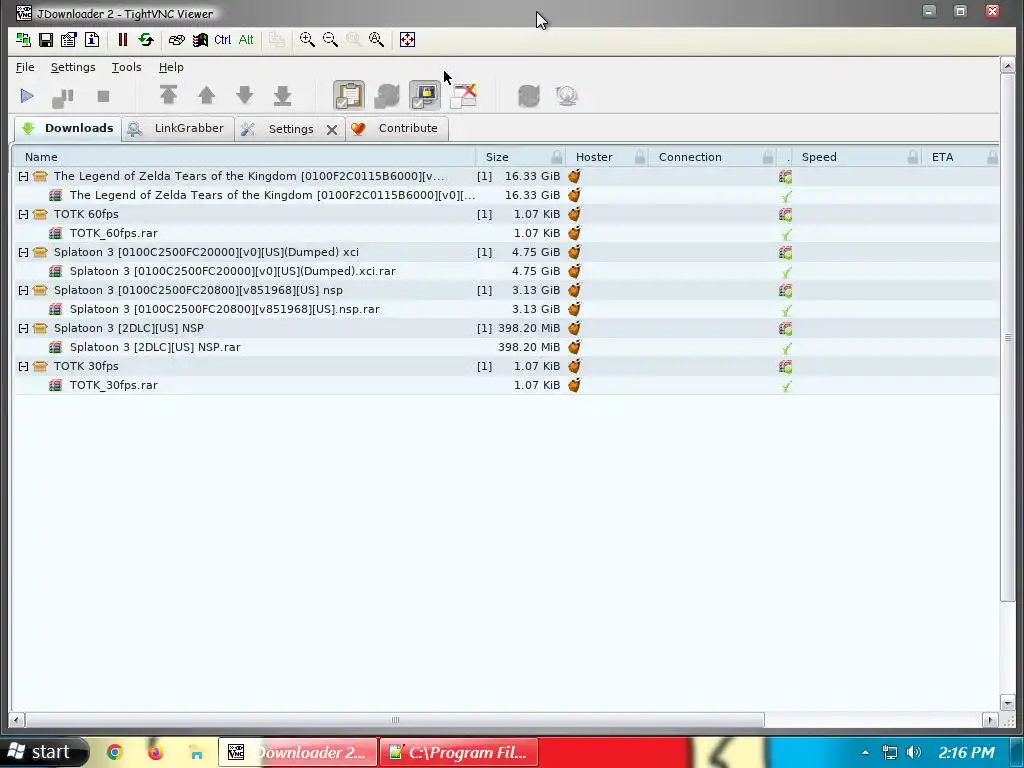Click the horizontal scrollbar right arrow
The width and height of the screenshot is (1024, 768).
coord(990,720)
